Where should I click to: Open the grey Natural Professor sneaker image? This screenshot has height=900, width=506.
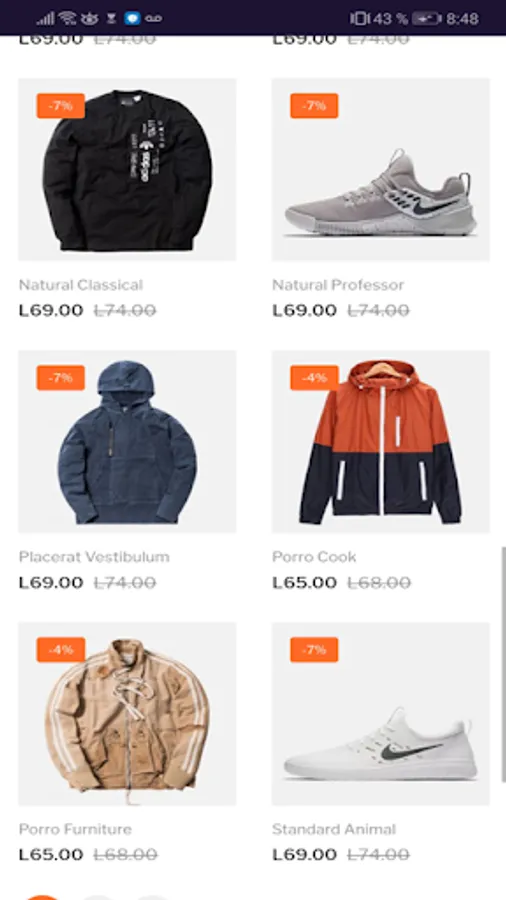[380, 169]
